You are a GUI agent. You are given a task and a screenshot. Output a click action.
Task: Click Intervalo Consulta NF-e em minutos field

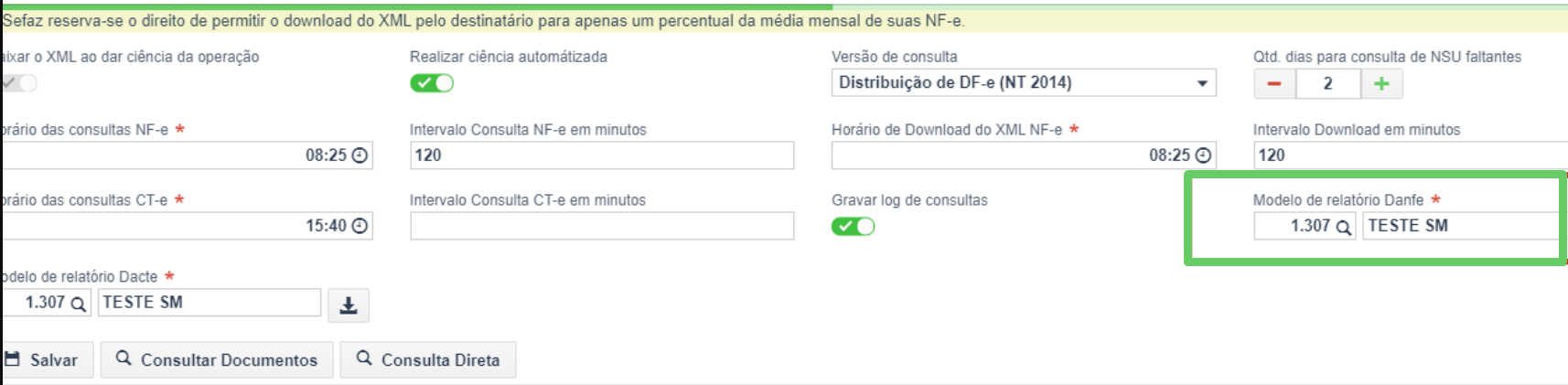coord(602,155)
